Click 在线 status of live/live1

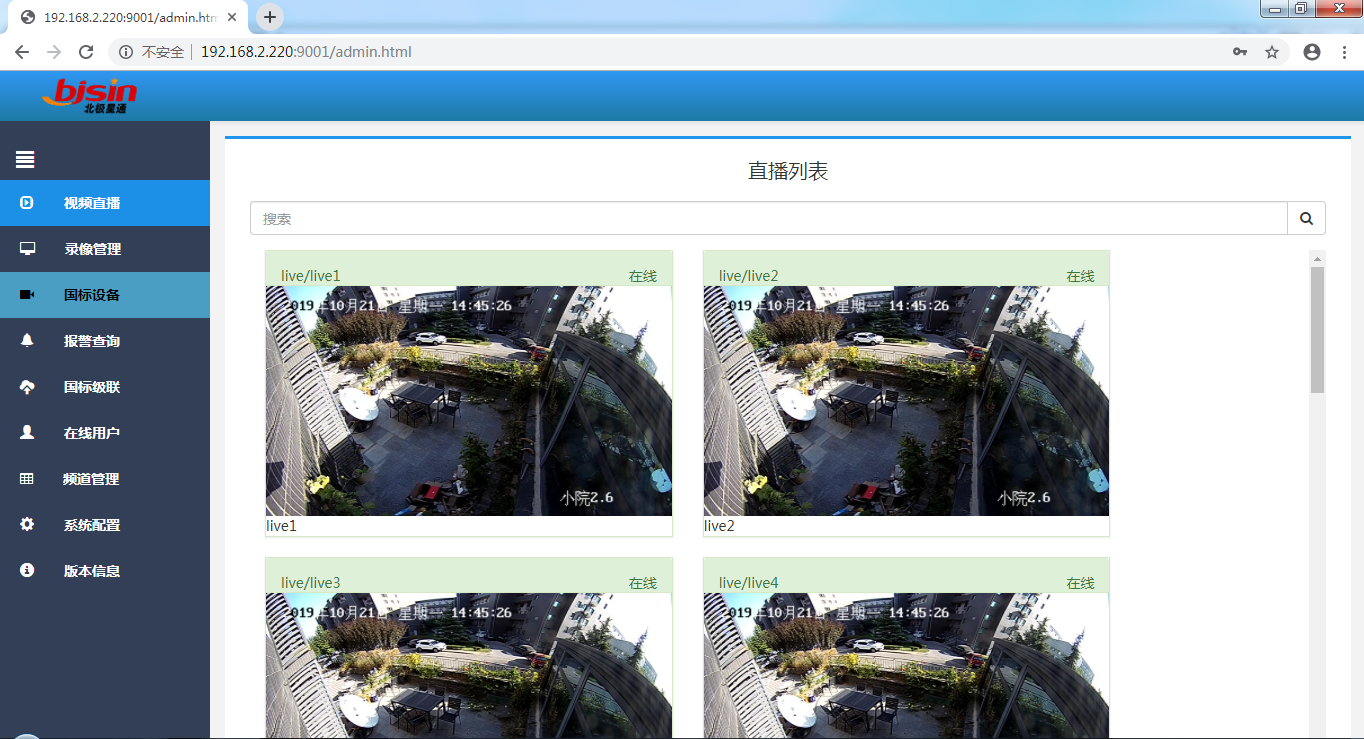click(x=643, y=276)
